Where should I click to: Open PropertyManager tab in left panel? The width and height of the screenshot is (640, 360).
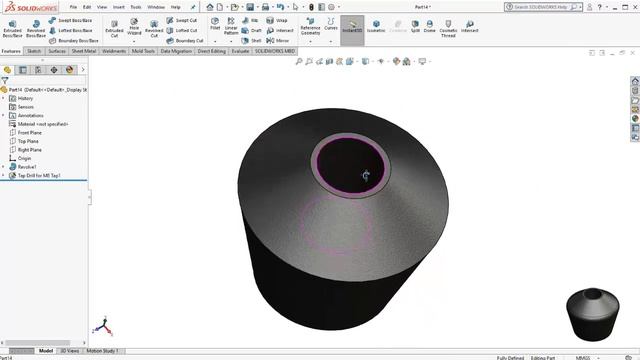point(23,70)
